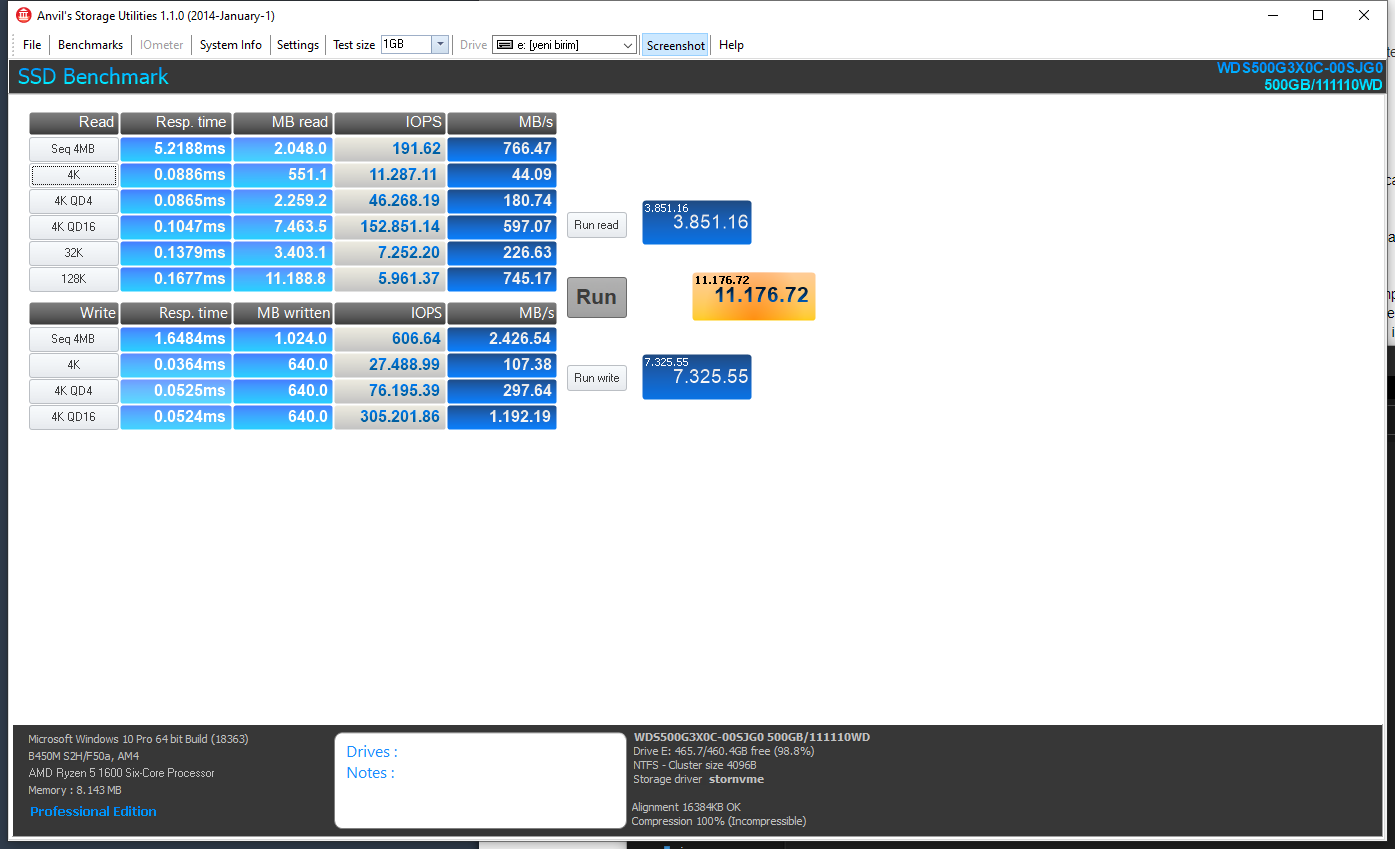The height and width of the screenshot is (849, 1395).
Task: Click the Seq 4MB write test button
Action: coord(74,339)
